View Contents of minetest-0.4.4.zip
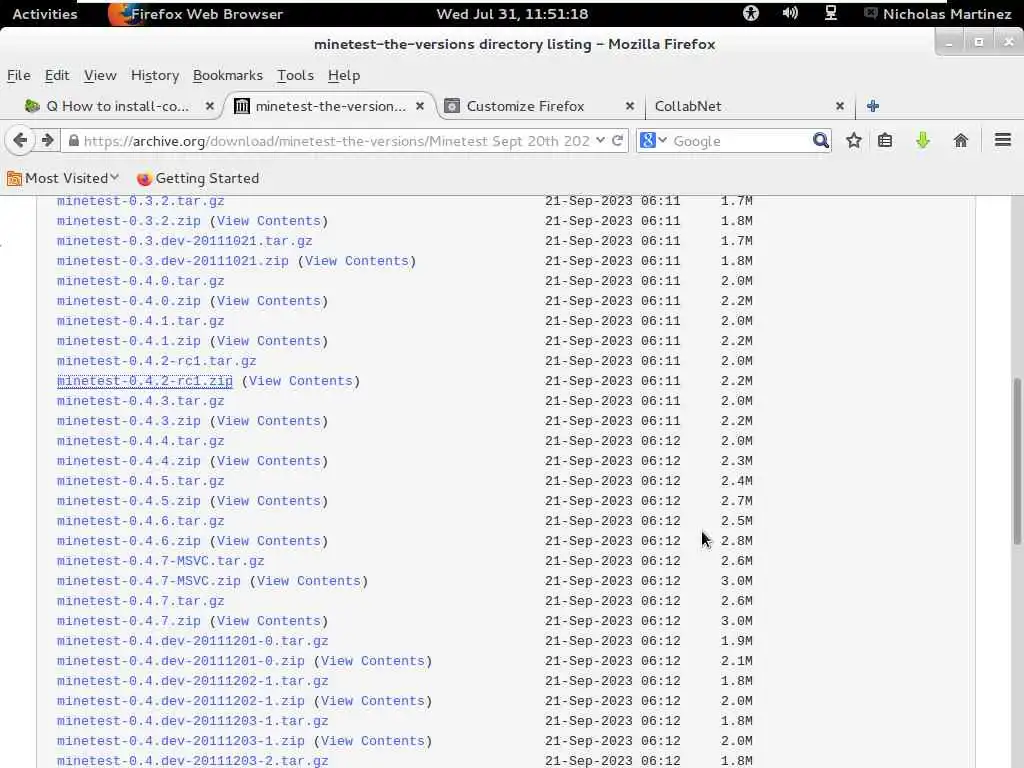 click(x=268, y=461)
